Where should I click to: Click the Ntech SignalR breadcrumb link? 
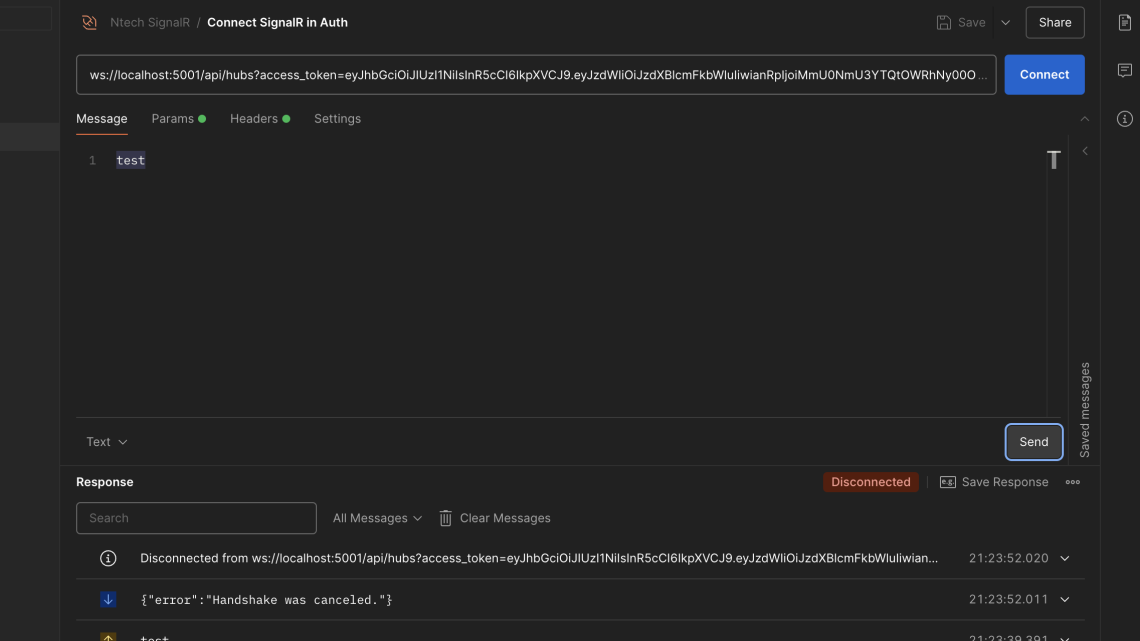(x=150, y=23)
